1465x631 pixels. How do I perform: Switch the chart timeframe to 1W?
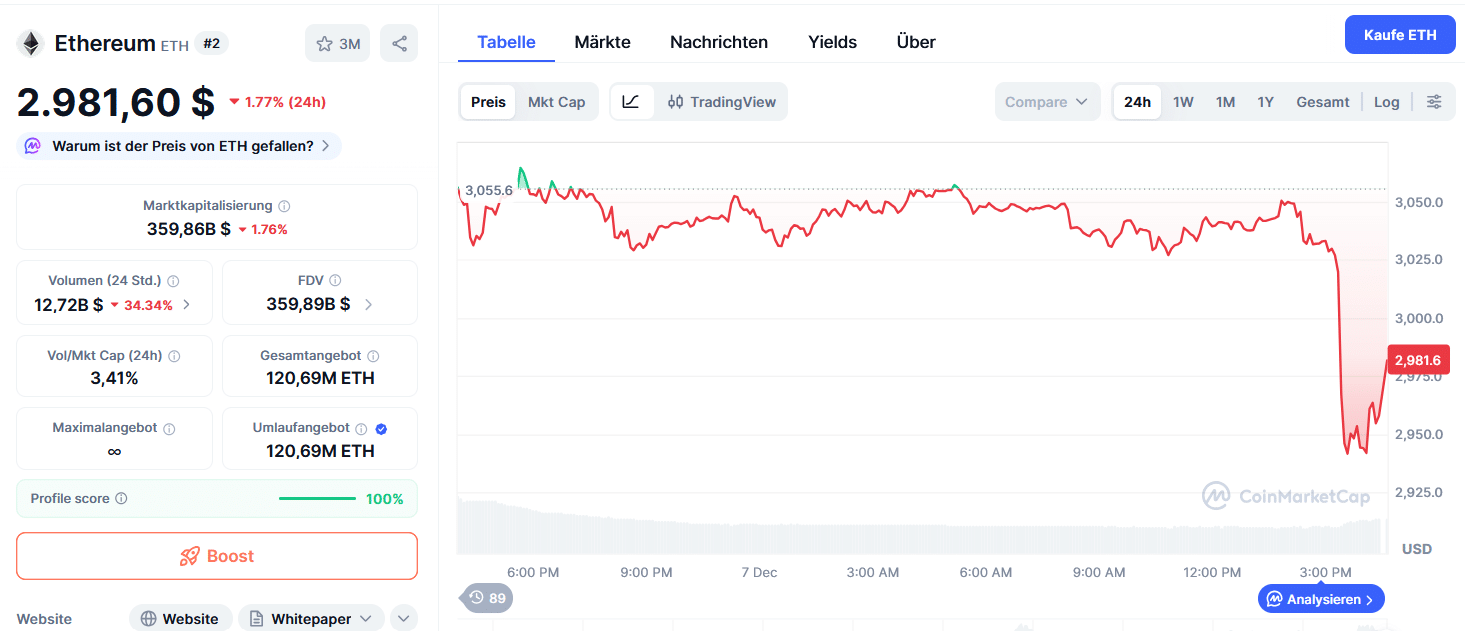pyautogui.click(x=1182, y=101)
